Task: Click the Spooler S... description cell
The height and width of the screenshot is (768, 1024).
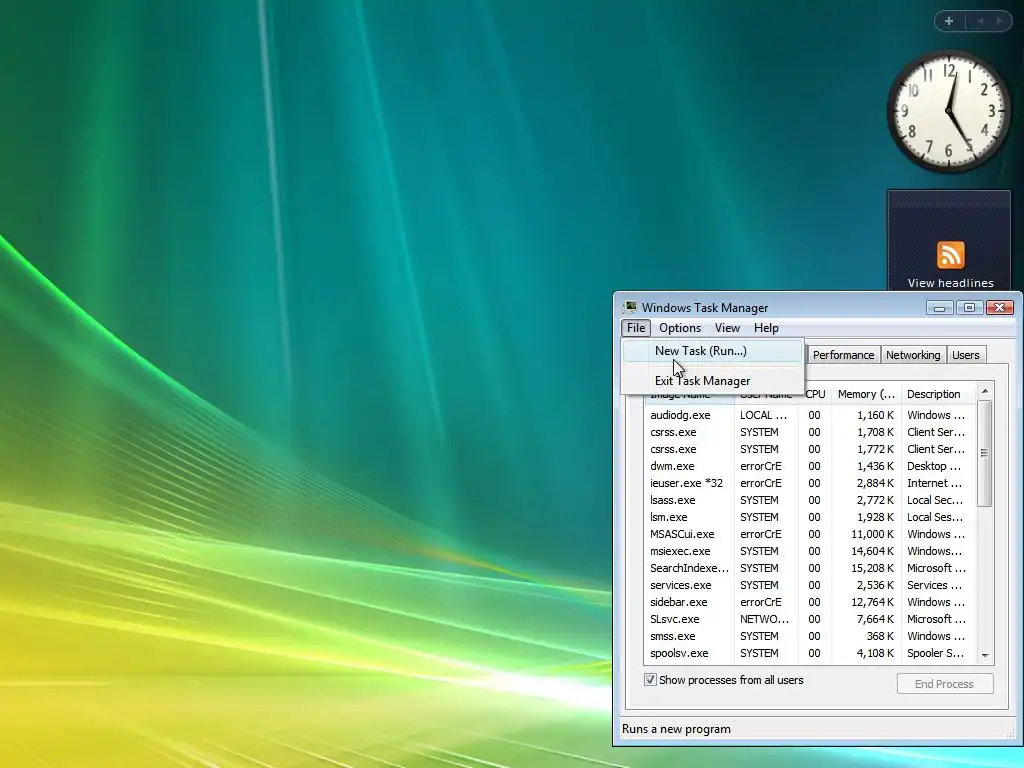Action: point(935,652)
